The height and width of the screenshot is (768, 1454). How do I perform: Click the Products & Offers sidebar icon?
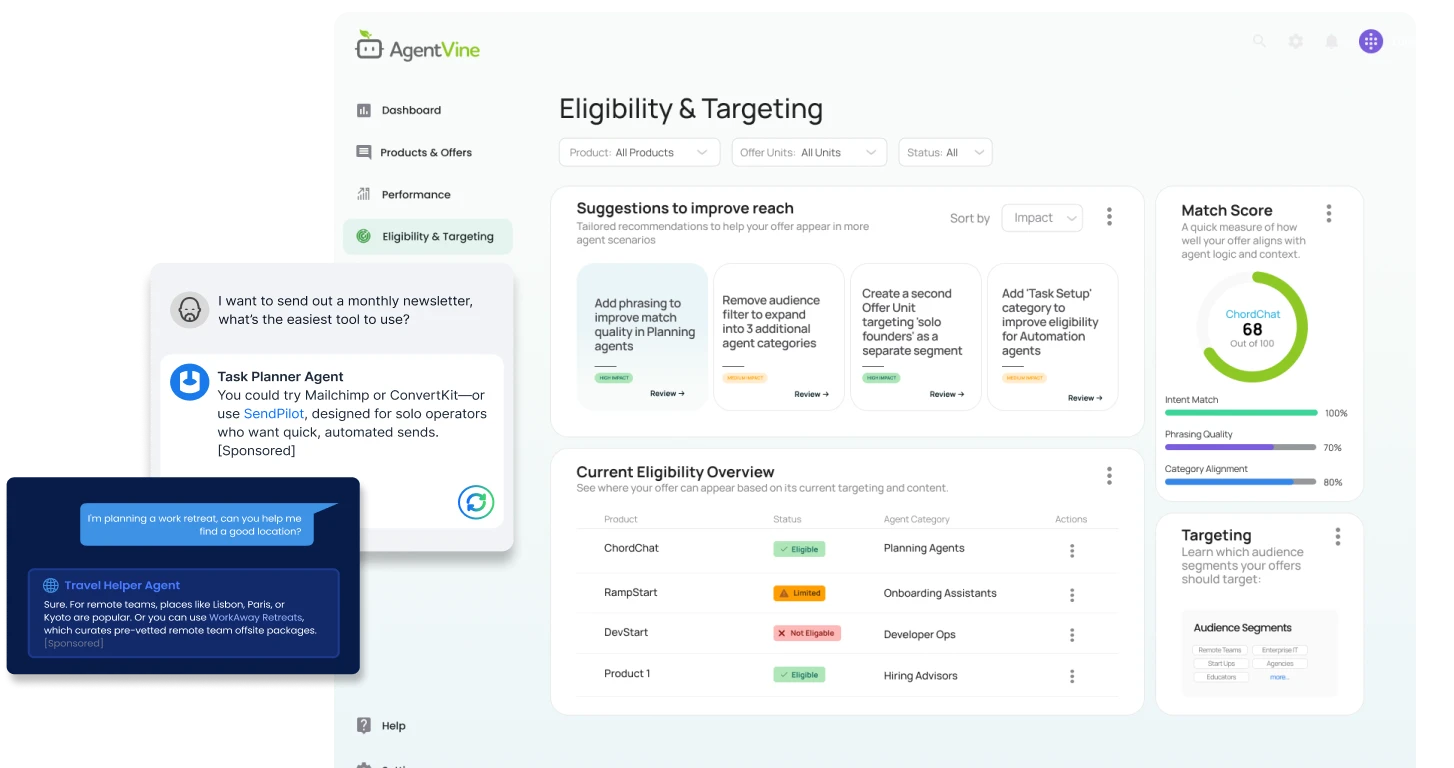click(x=362, y=152)
